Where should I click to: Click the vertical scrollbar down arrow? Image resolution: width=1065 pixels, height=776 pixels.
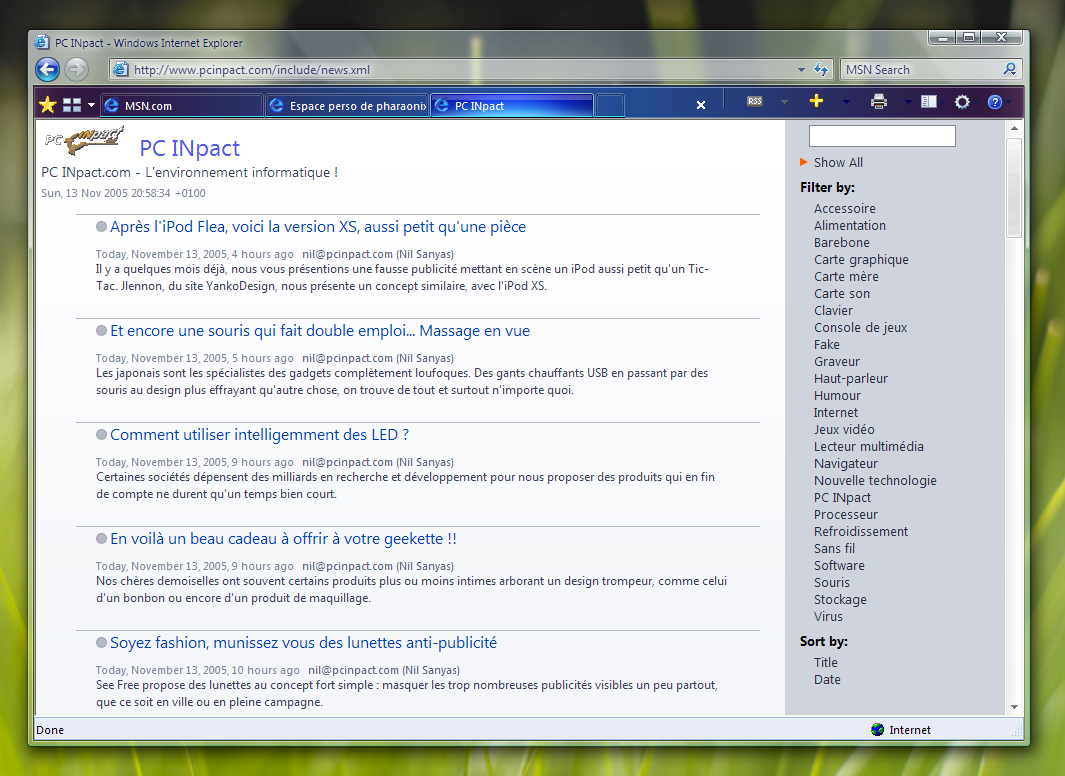[1014, 706]
